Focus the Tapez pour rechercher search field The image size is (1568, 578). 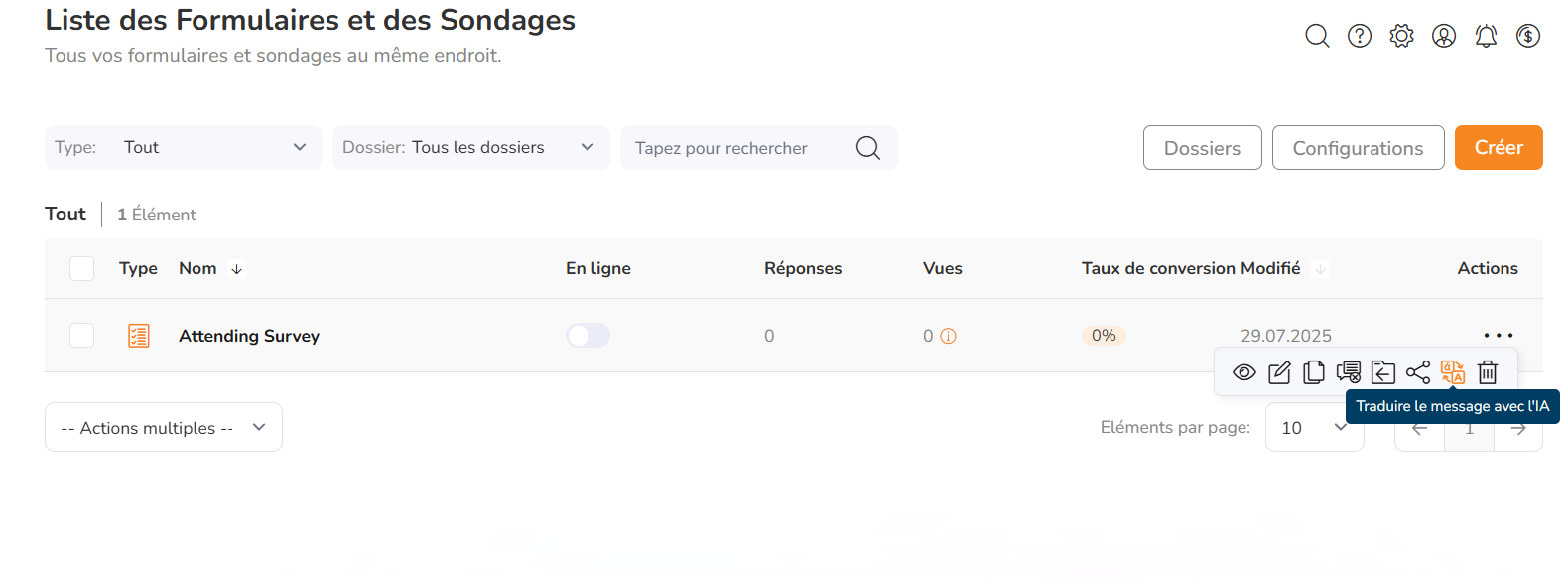click(x=759, y=147)
